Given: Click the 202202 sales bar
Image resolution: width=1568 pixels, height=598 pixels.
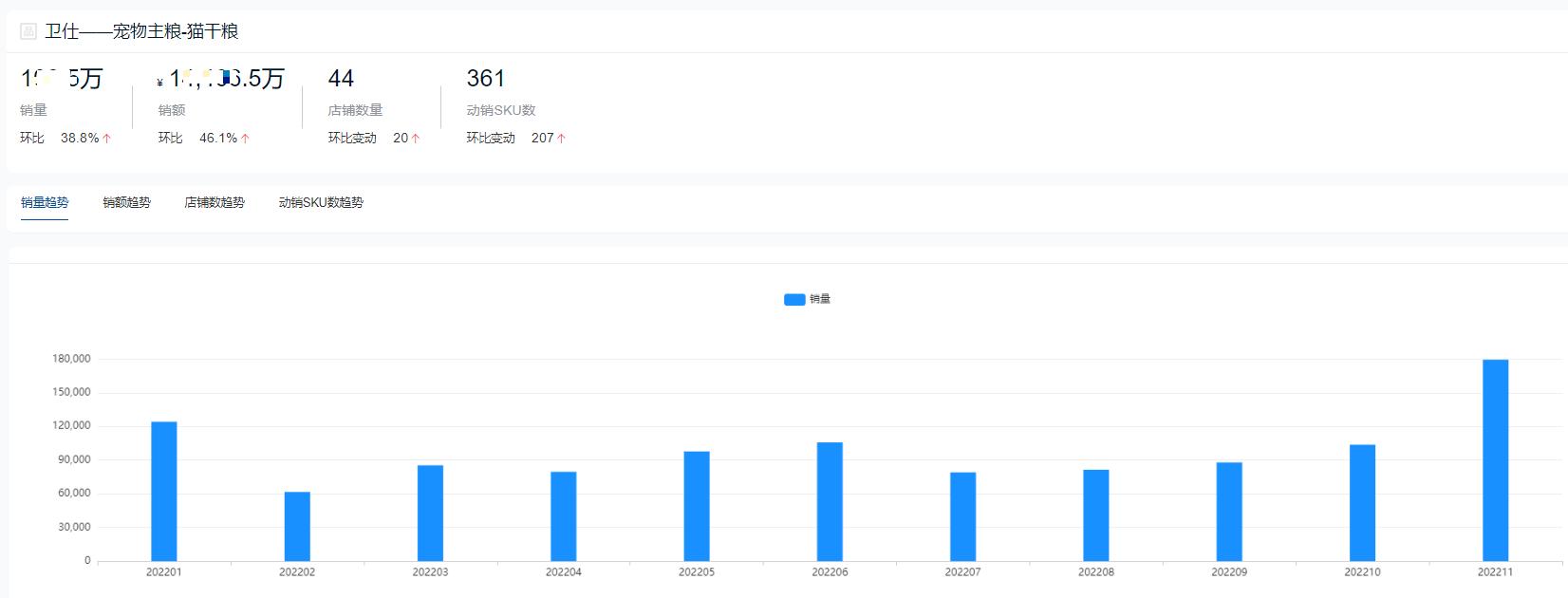Looking at the screenshot, I should pos(297,526).
